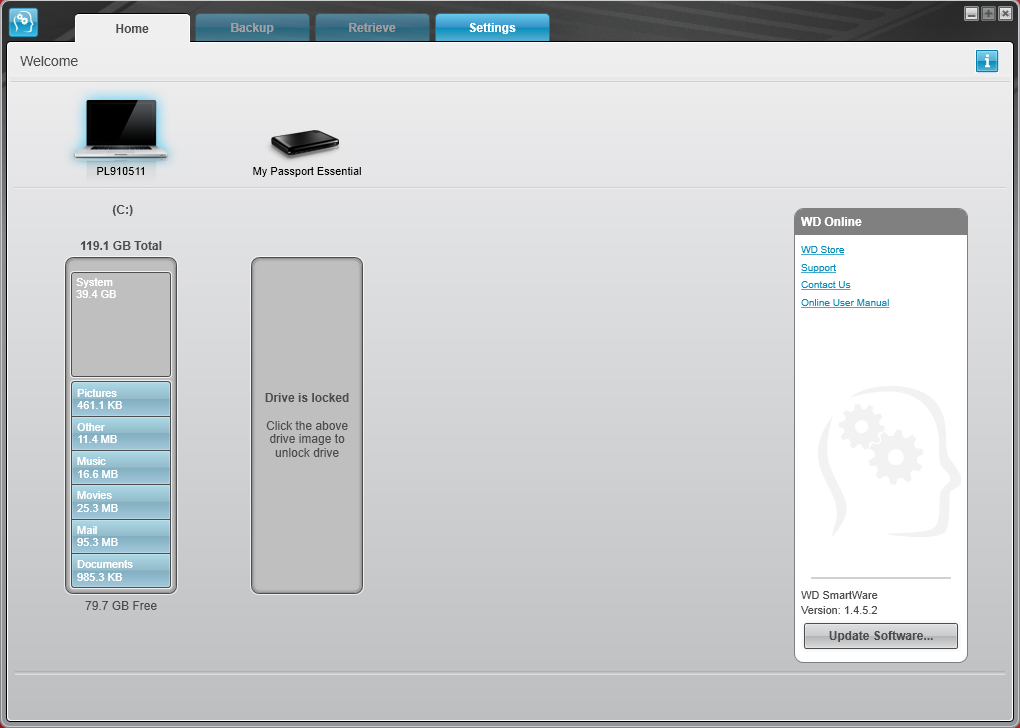Click the Welcome heading text

(49, 61)
